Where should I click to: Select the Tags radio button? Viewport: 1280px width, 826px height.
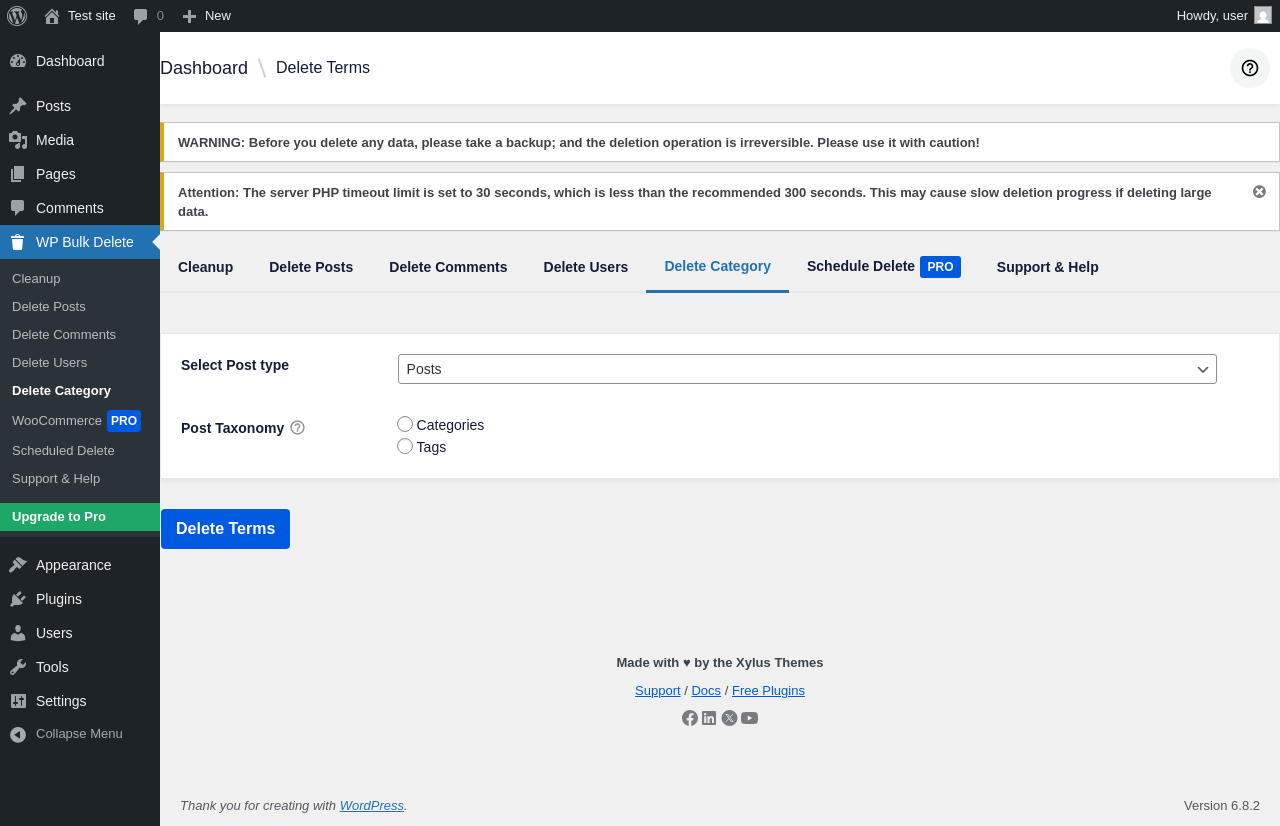(x=405, y=446)
